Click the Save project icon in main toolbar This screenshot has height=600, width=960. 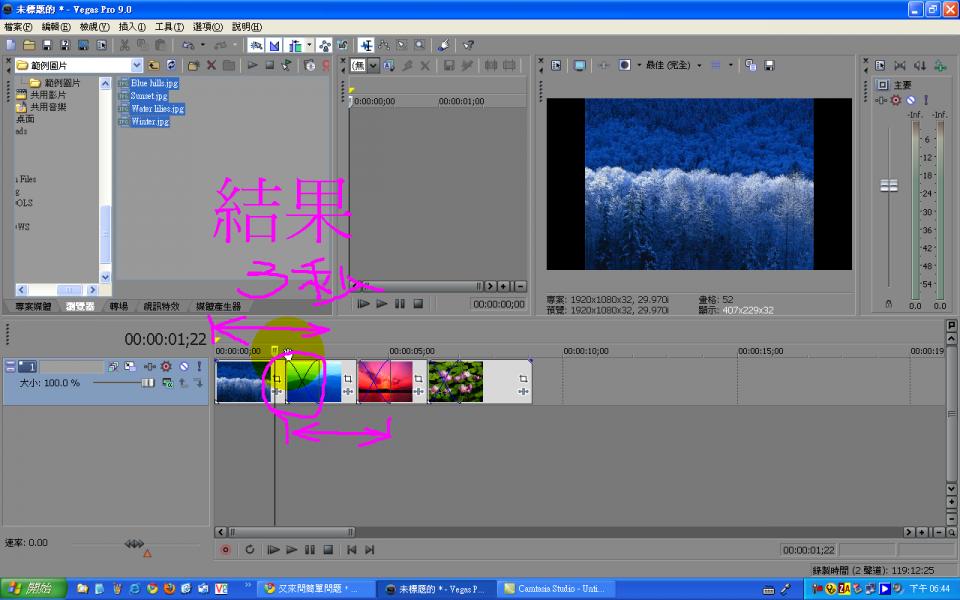tap(47, 45)
